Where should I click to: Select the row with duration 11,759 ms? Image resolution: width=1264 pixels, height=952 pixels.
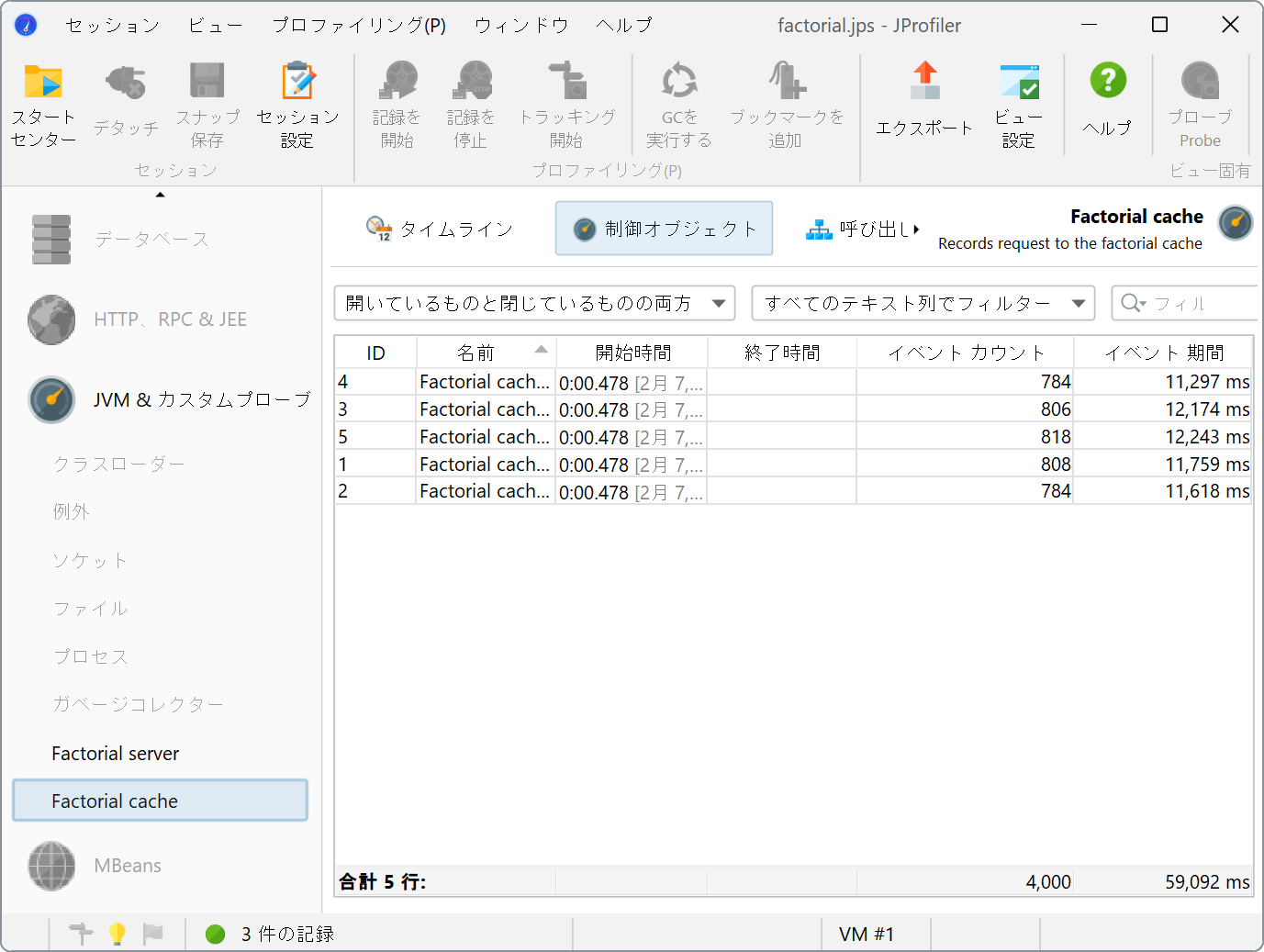coord(793,465)
